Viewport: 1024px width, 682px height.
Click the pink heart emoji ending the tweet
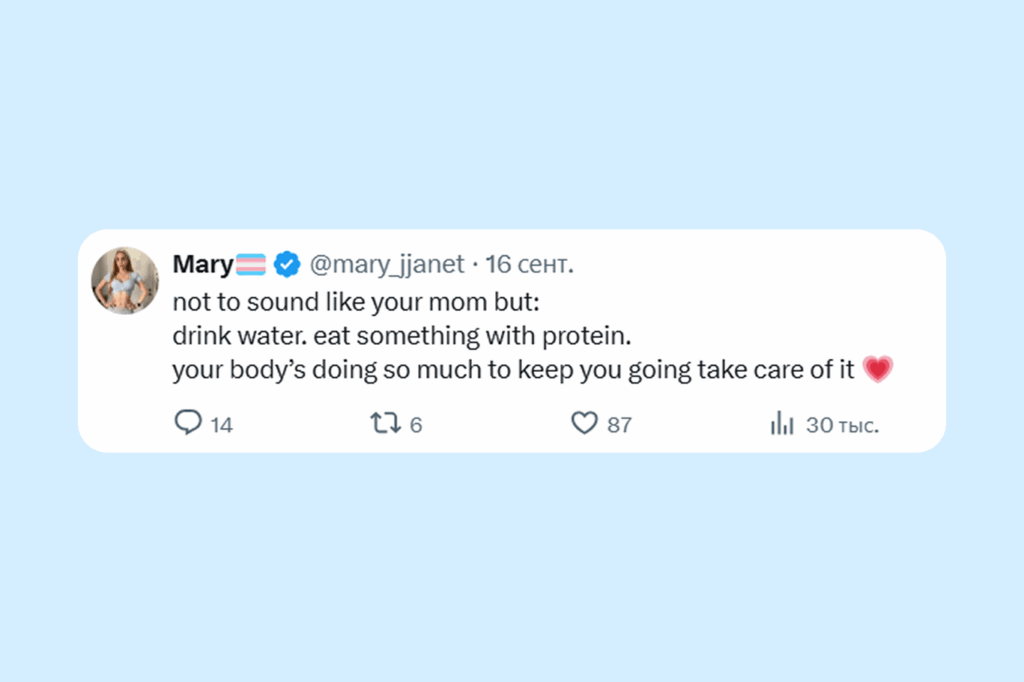(x=877, y=370)
